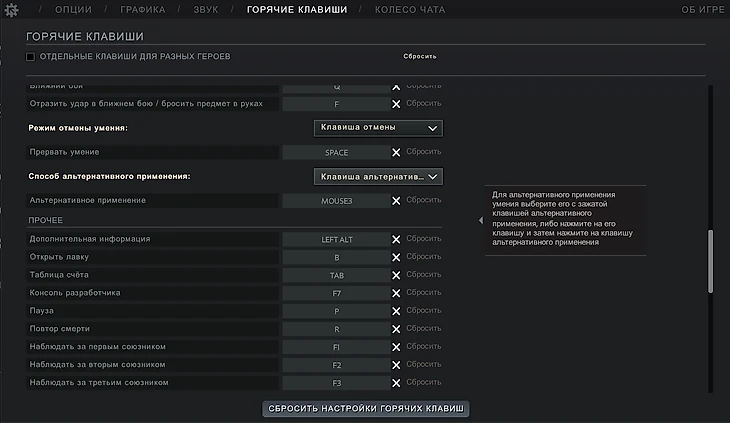
Task: Open the ОБ ИГРЕ section
Action: [703, 9]
